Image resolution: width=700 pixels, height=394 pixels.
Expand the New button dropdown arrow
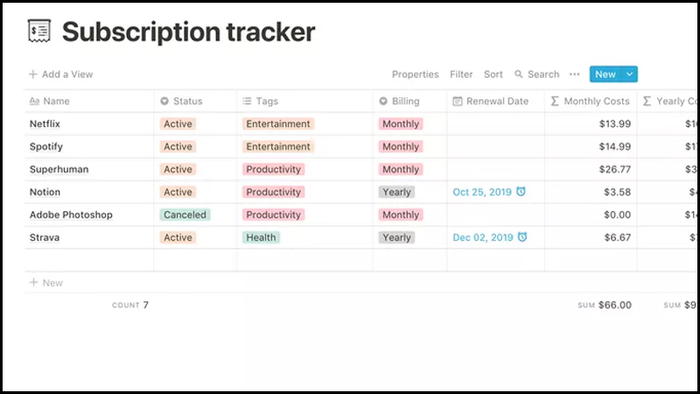coord(629,74)
